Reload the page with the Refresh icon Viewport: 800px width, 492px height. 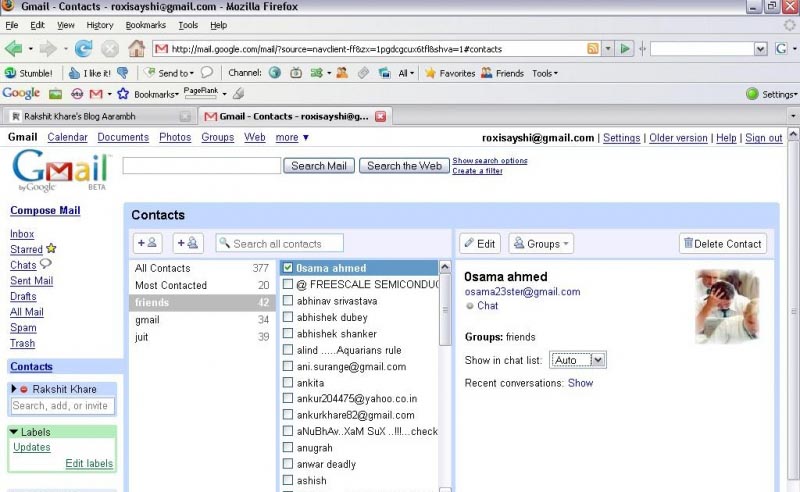pos(83,49)
